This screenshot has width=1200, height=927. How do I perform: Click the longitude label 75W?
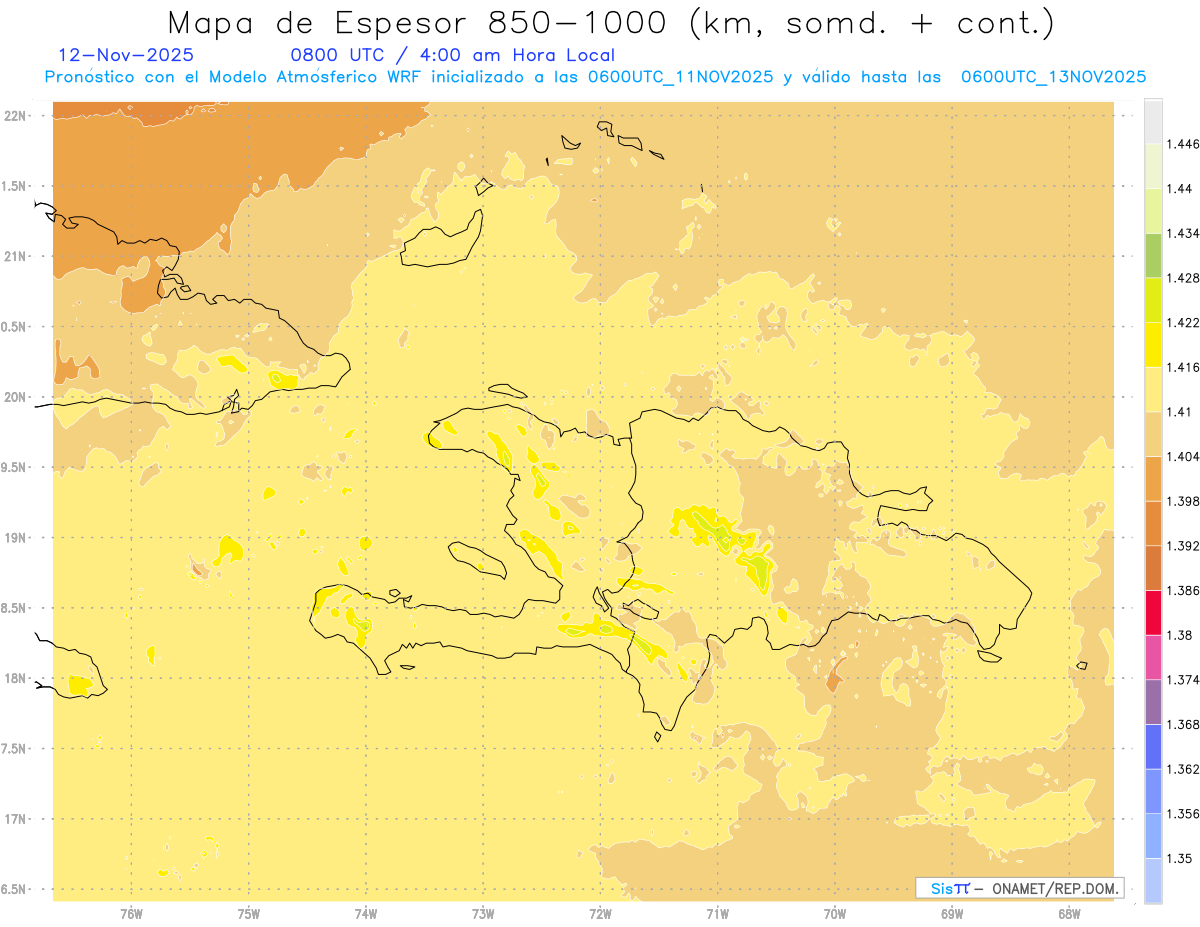(248, 913)
